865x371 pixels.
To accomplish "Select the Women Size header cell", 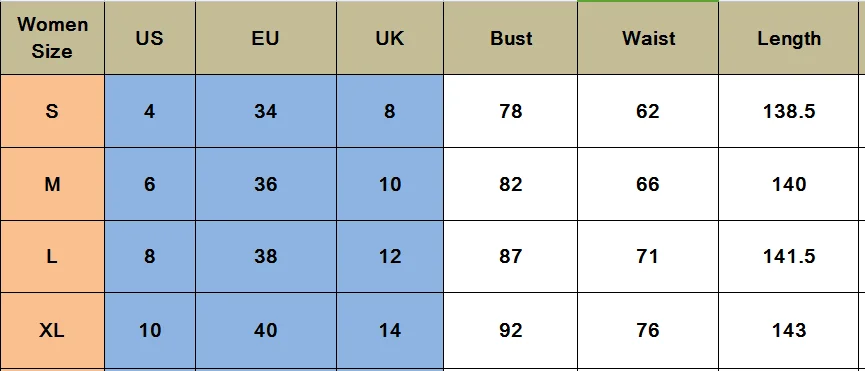I will pos(52,38).
